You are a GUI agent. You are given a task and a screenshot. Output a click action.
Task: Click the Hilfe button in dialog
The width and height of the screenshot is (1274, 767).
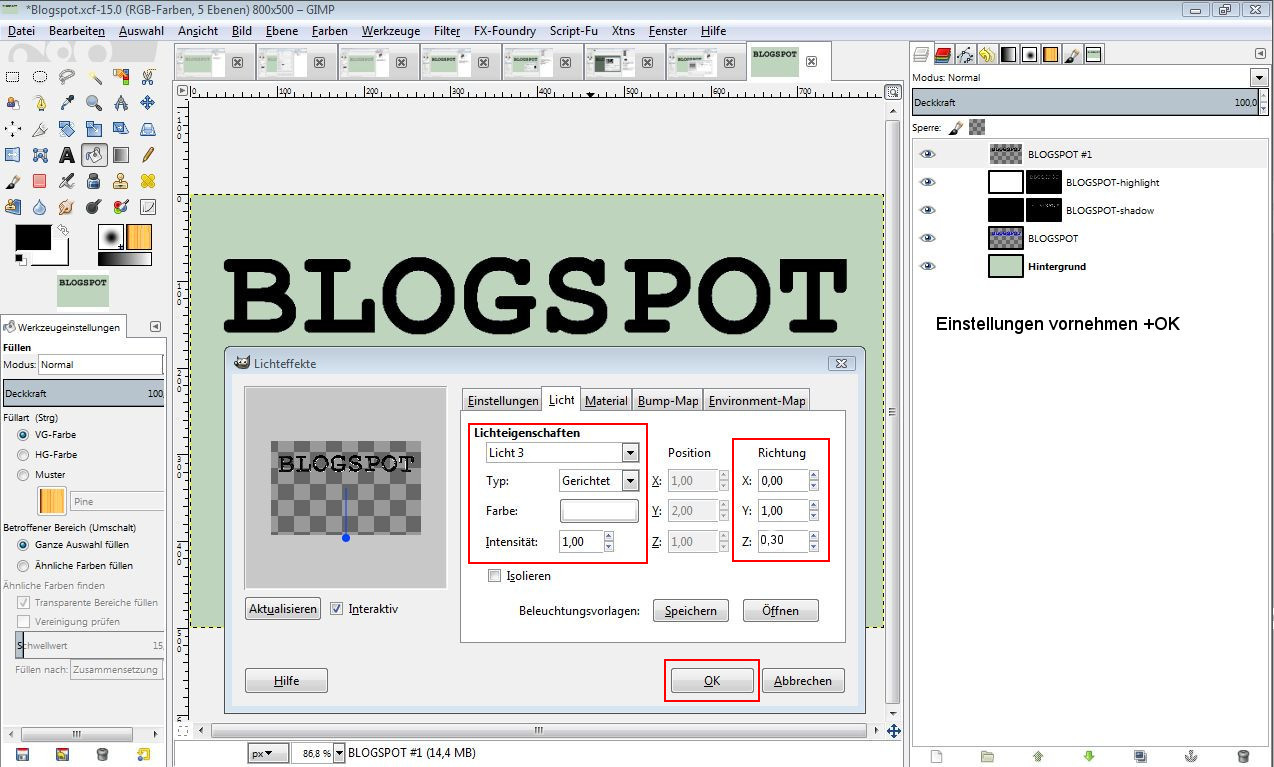pyautogui.click(x=286, y=680)
